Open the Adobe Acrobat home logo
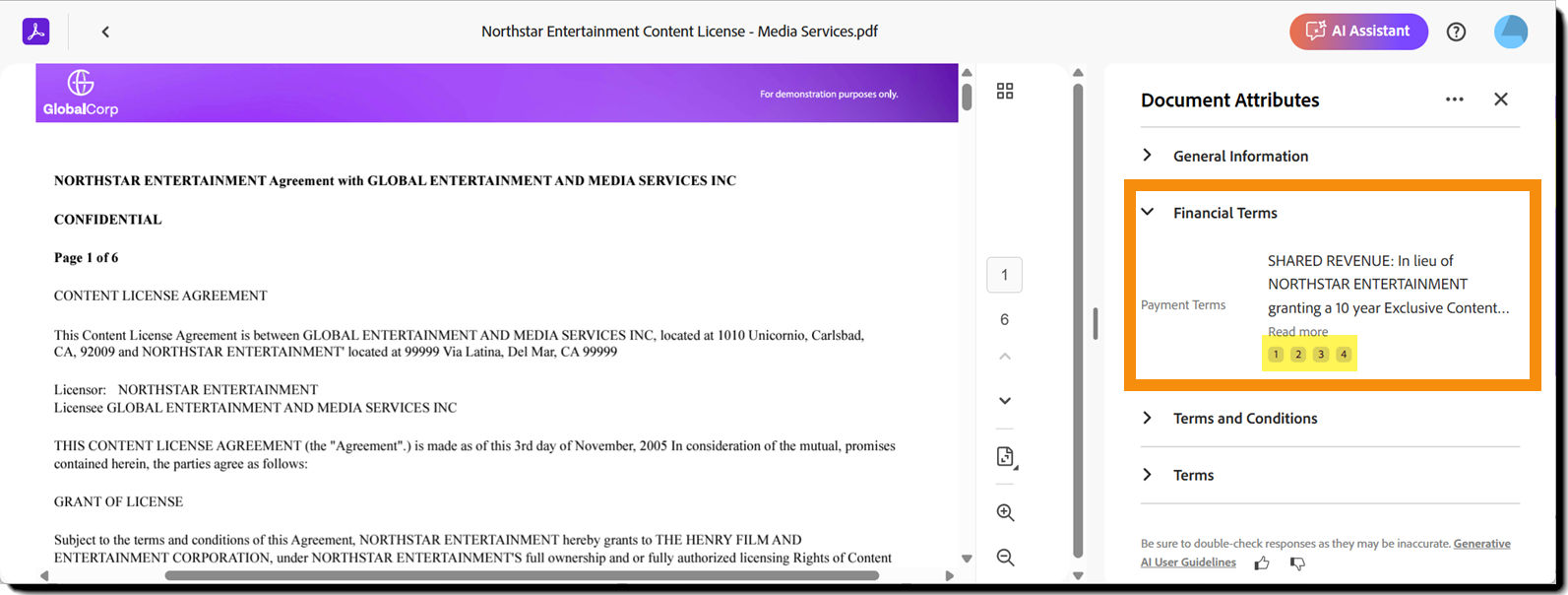The height and width of the screenshot is (595, 1568). (x=36, y=32)
